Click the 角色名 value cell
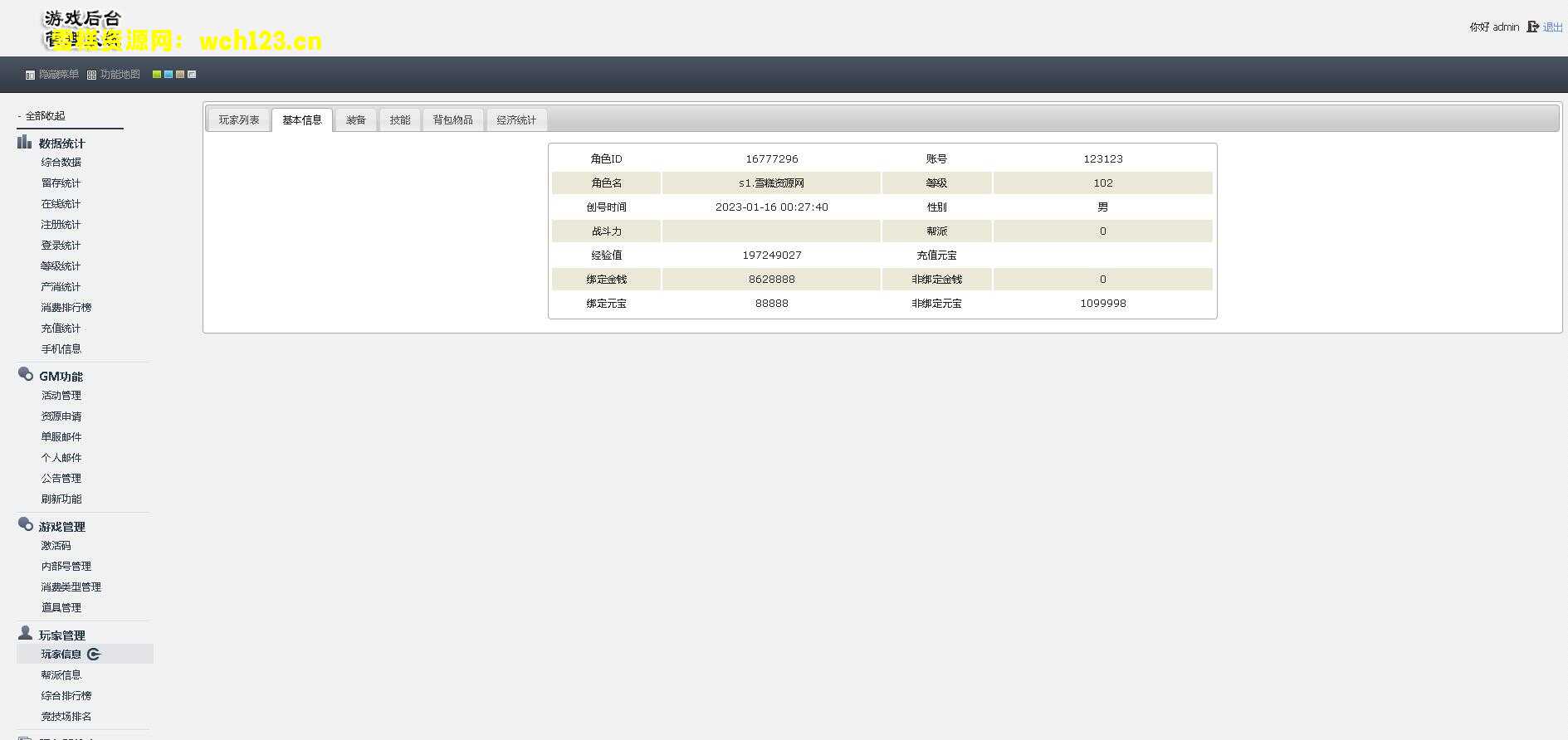Screen dimensions: 1568x740 tap(771, 183)
